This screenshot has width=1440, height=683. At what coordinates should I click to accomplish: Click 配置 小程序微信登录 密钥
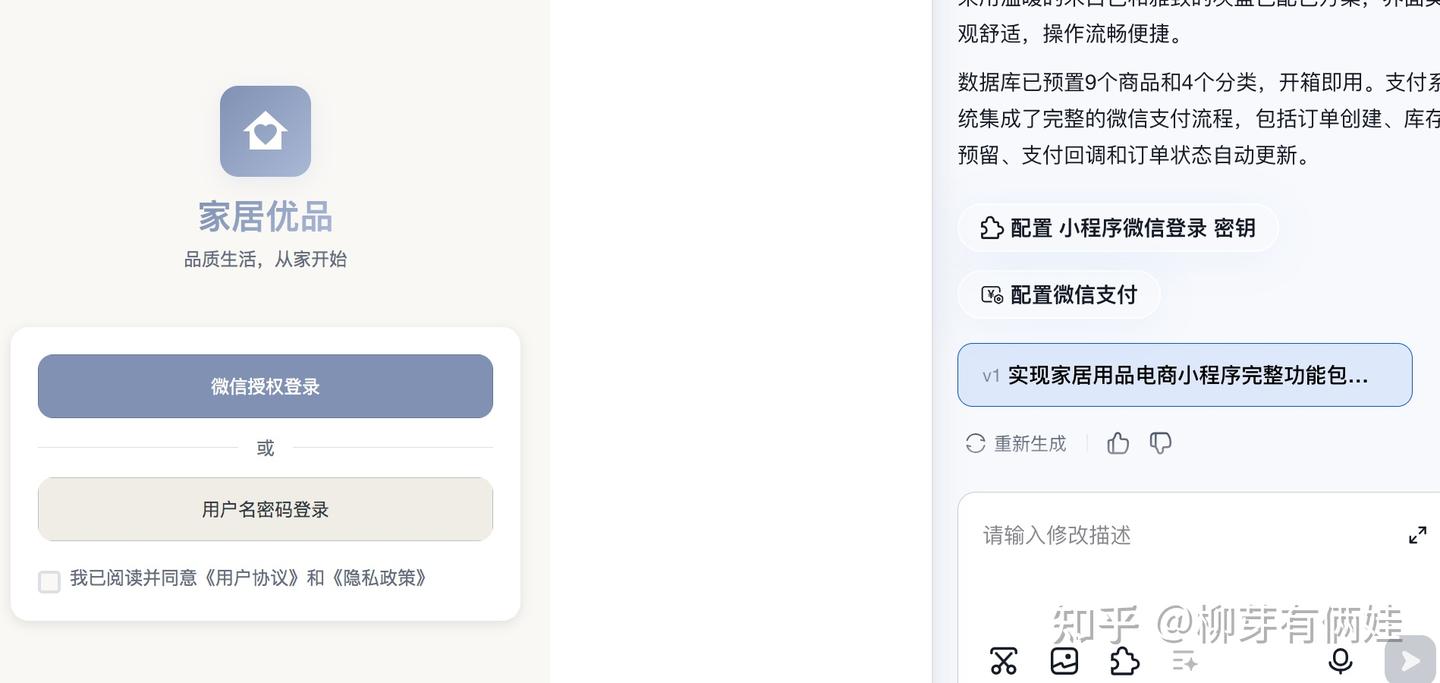click(x=1118, y=226)
